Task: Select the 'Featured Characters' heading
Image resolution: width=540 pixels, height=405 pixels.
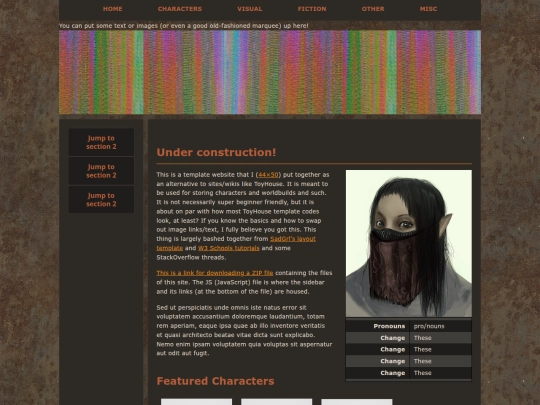Action: click(x=215, y=381)
